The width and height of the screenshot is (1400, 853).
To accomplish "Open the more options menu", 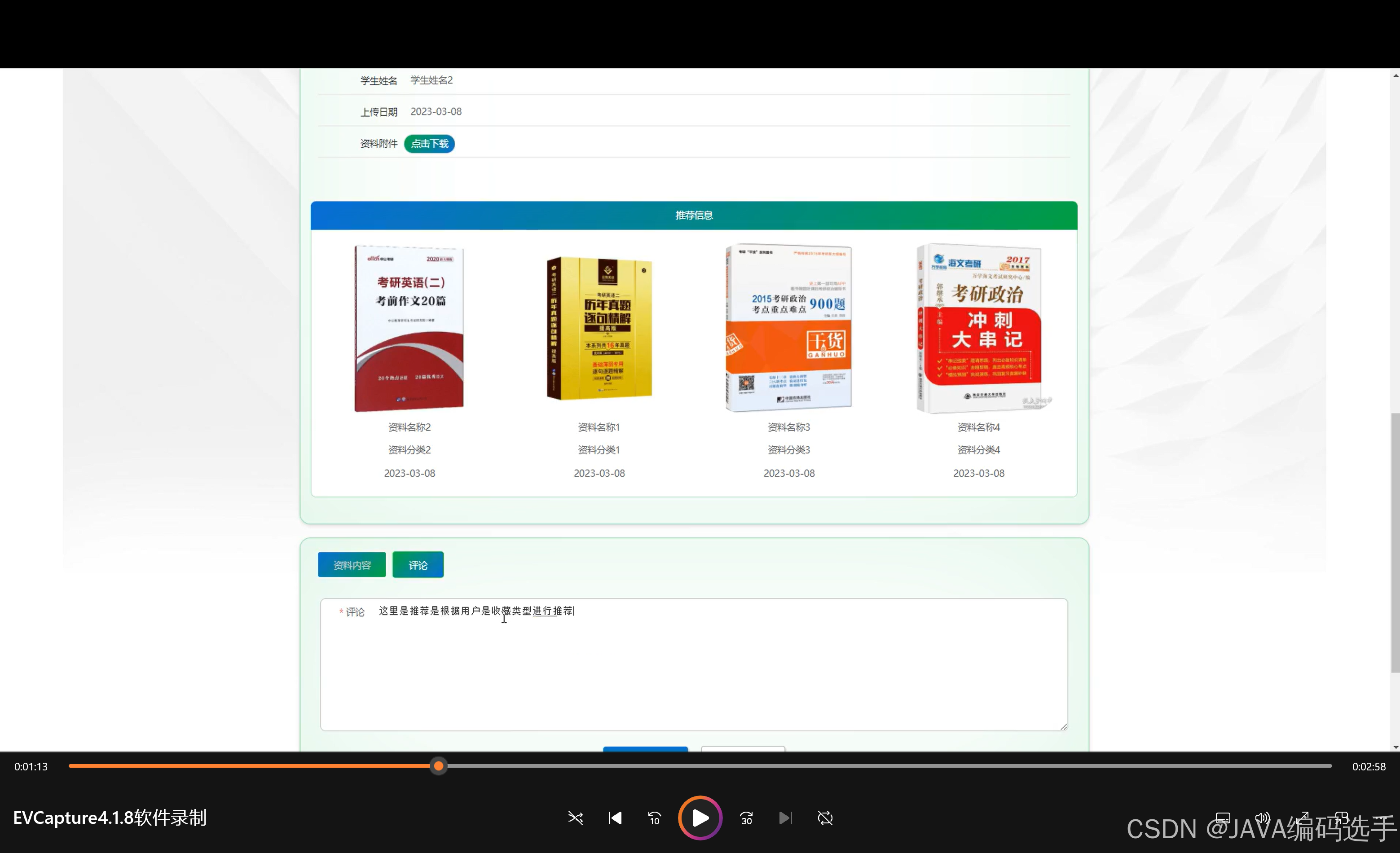I will click(x=1381, y=818).
